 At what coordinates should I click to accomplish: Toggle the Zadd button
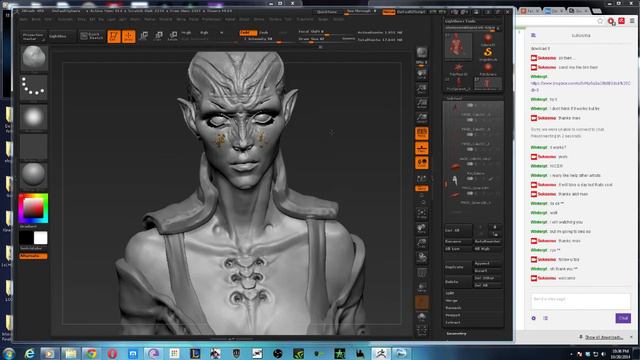point(248,33)
